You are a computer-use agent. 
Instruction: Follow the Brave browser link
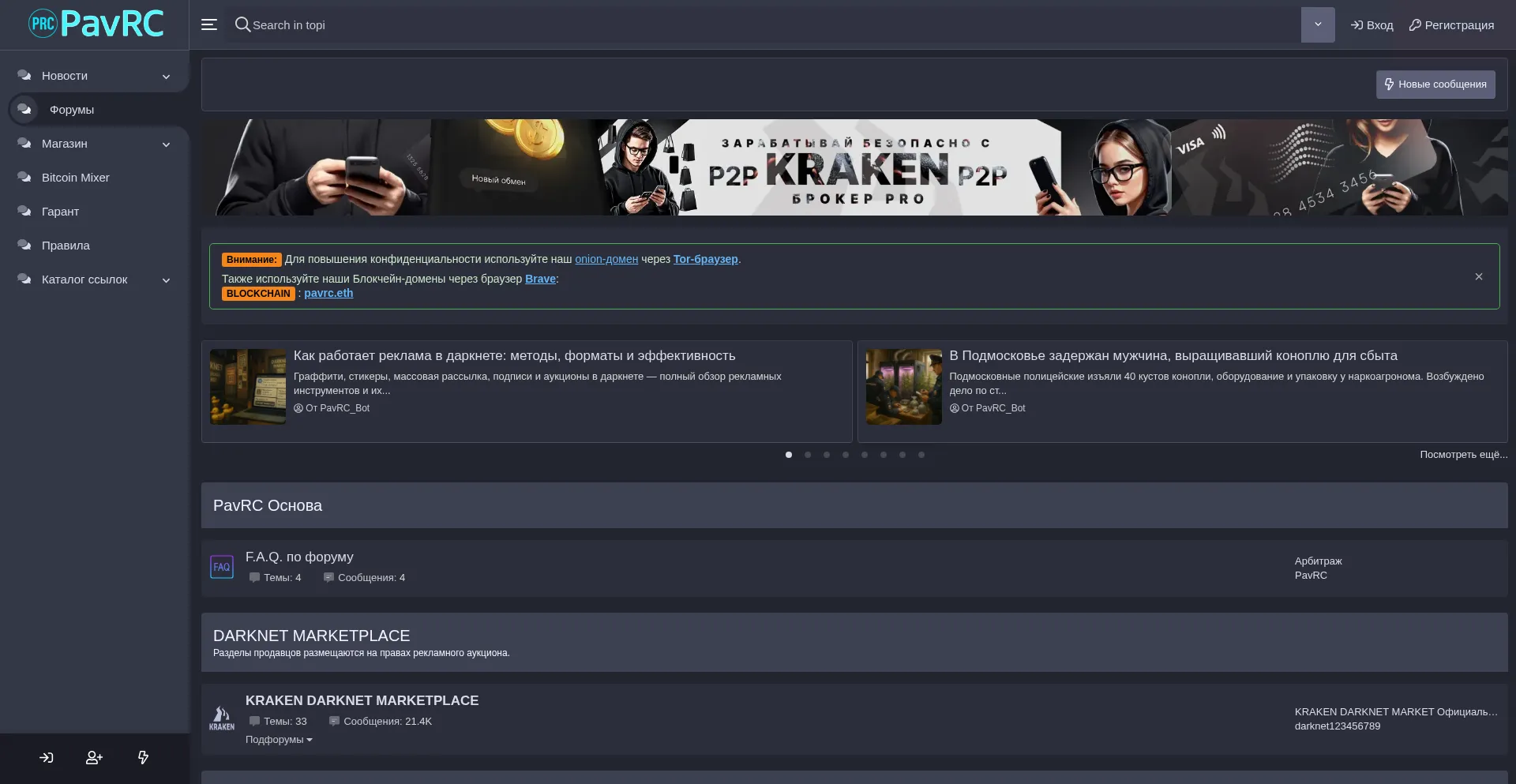[x=540, y=279]
